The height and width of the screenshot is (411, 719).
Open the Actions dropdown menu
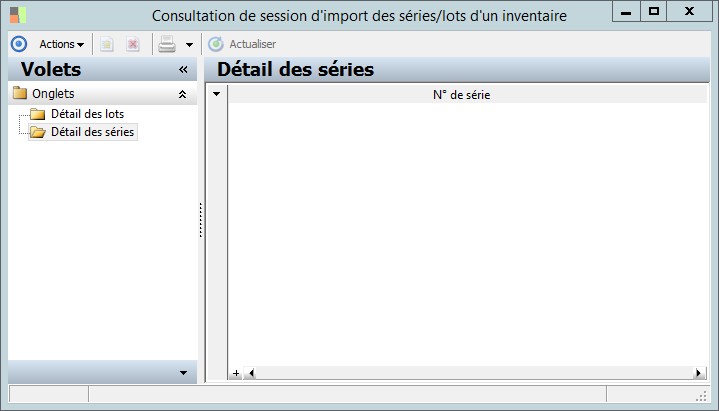61,44
